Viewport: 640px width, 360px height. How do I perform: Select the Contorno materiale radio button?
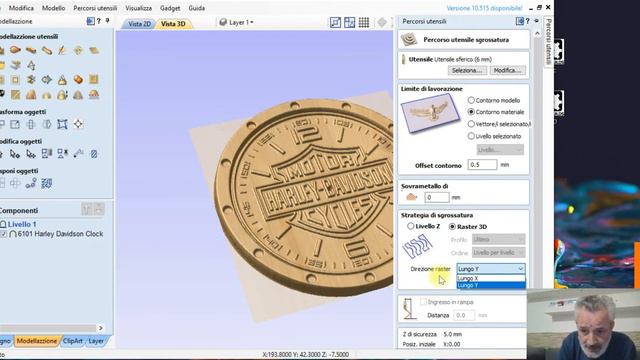tap(471, 112)
